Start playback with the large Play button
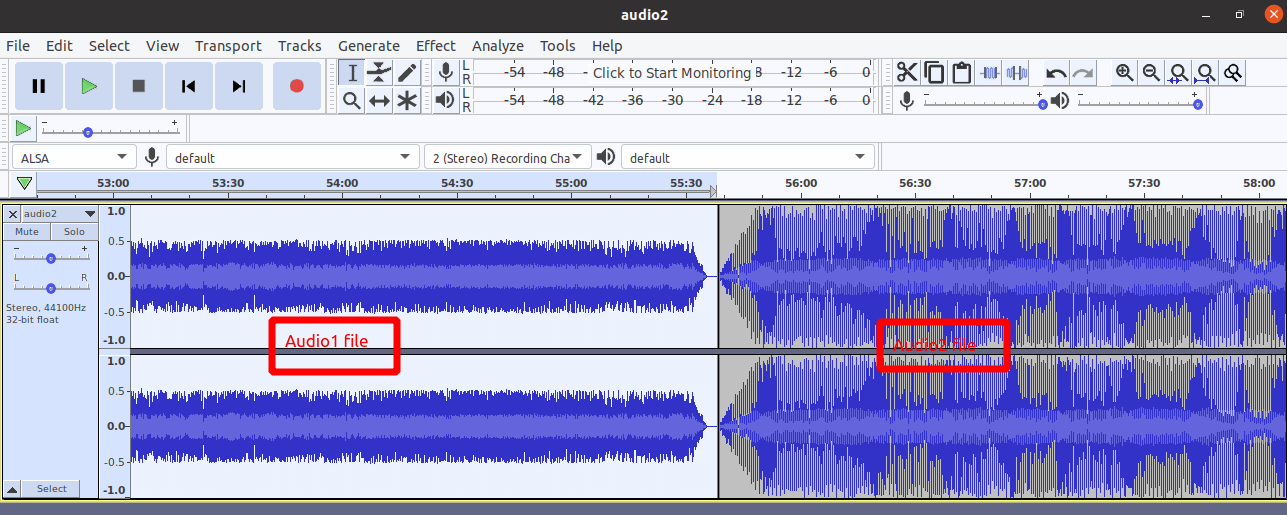 click(x=89, y=86)
